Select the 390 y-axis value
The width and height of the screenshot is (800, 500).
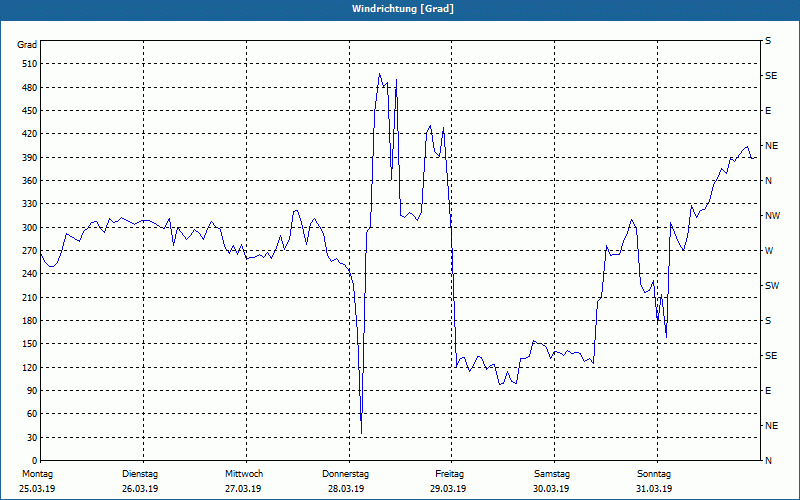click(x=30, y=158)
